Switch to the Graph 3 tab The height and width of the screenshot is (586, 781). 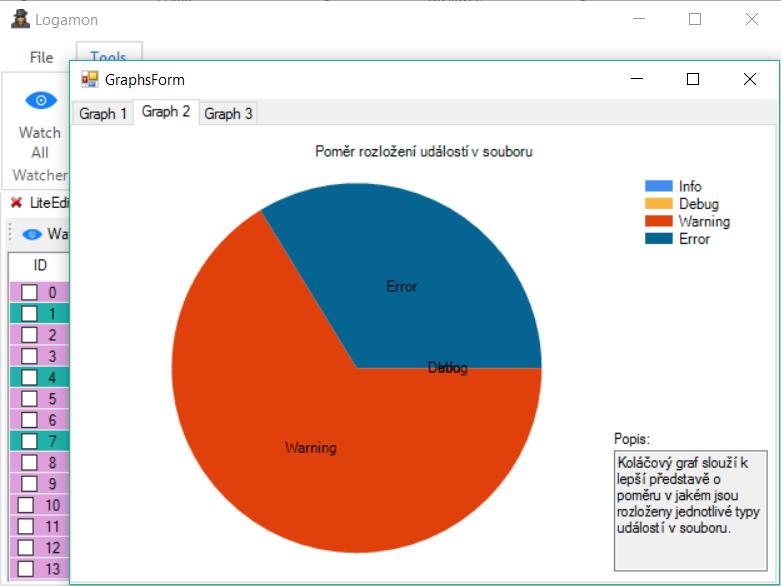pyautogui.click(x=228, y=114)
